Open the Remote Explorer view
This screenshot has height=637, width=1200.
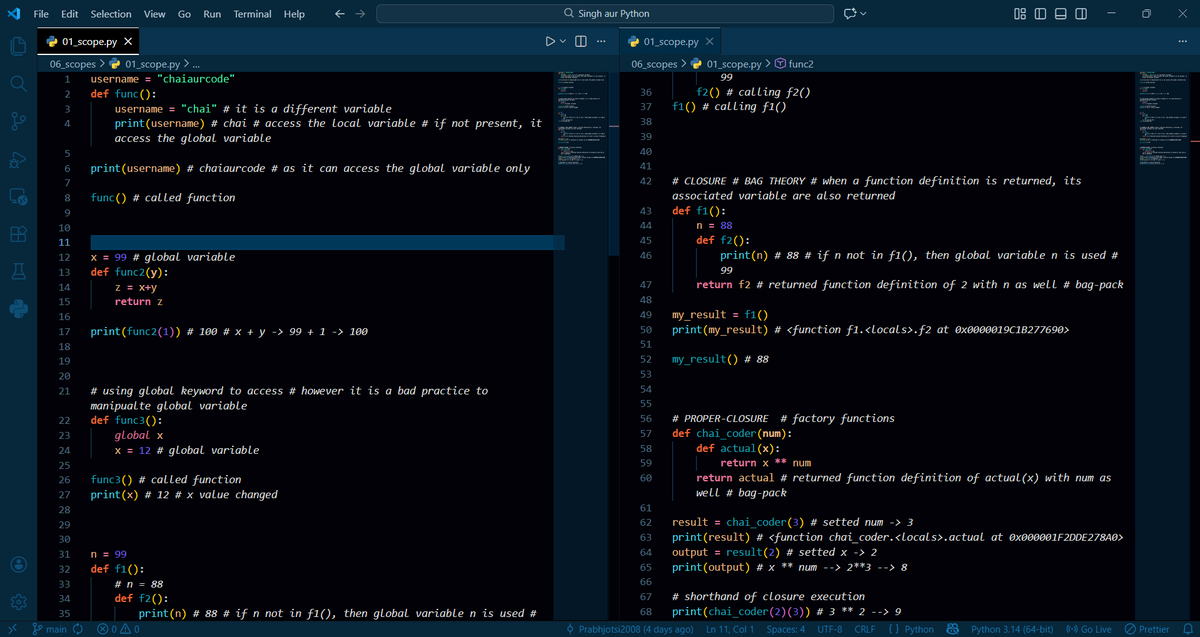pyautogui.click(x=18, y=197)
